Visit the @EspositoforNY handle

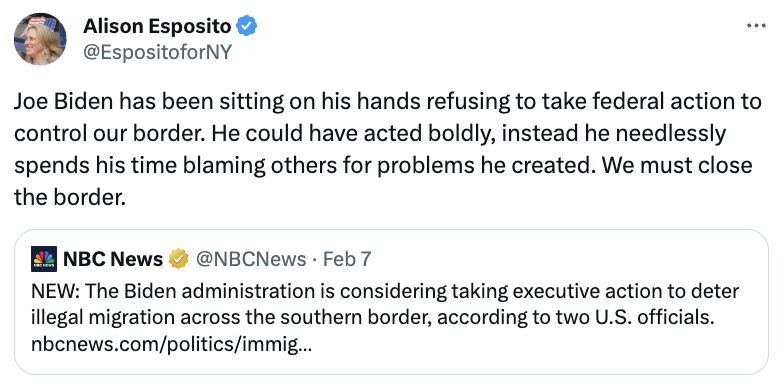click(157, 52)
